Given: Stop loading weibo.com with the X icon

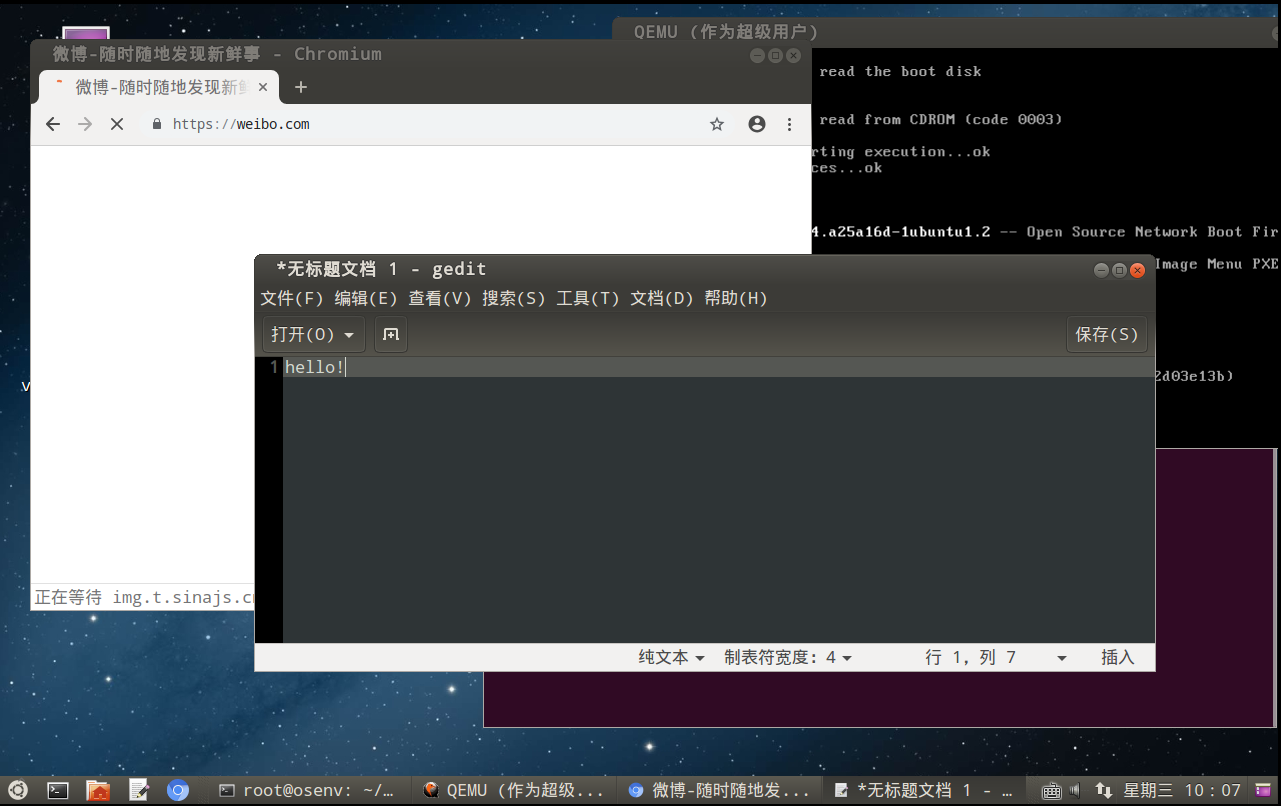Looking at the screenshot, I should [116, 124].
